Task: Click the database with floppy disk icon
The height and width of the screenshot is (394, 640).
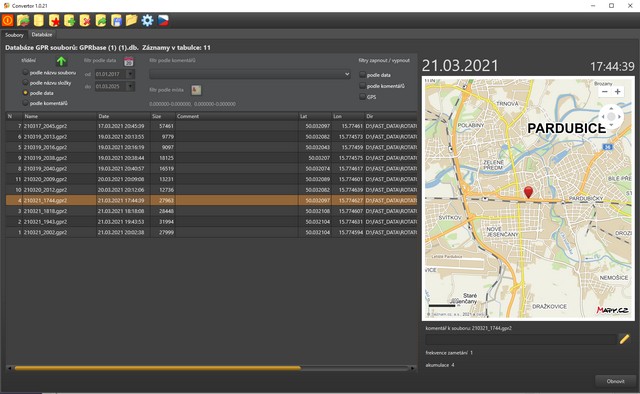Action: pos(116,20)
